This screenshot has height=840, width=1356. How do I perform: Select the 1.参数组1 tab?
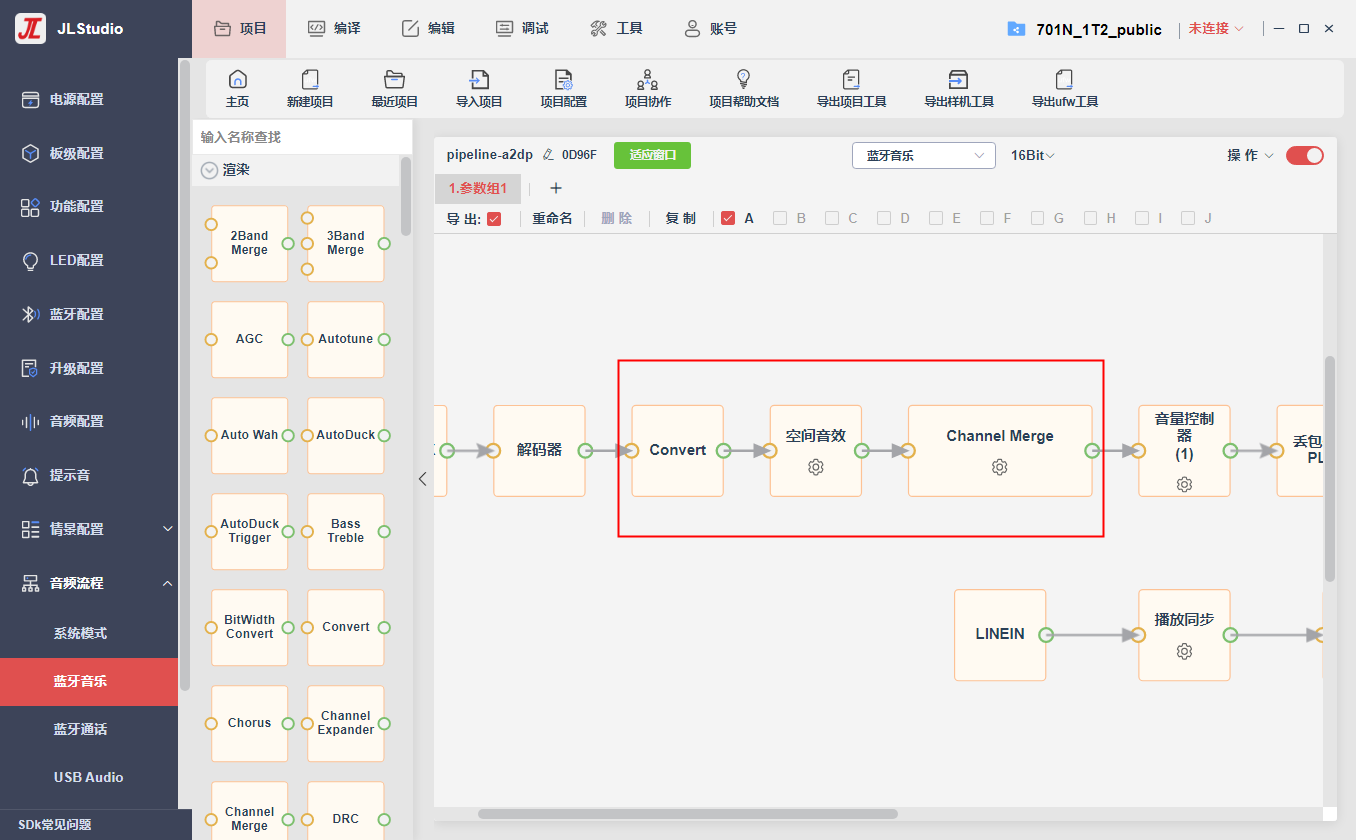click(478, 188)
